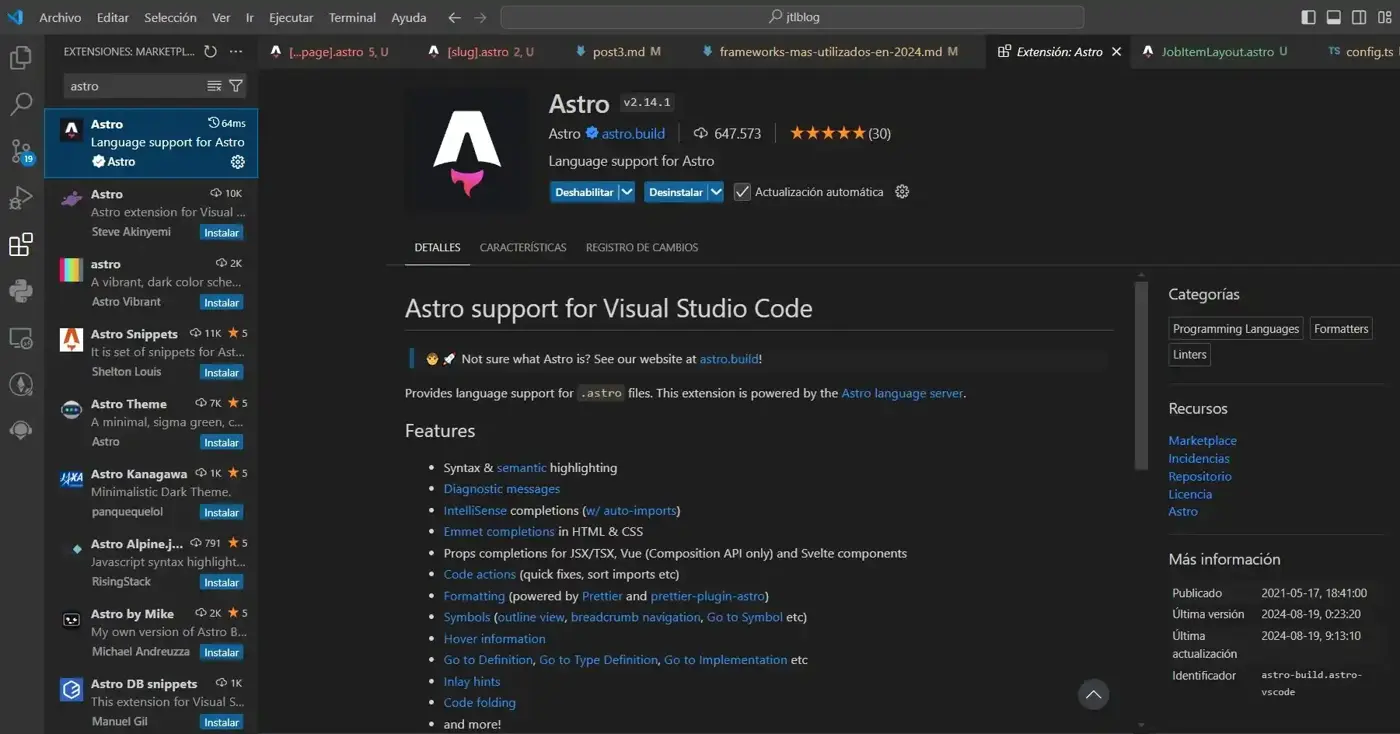Select the DETALLES tab

(437, 248)
